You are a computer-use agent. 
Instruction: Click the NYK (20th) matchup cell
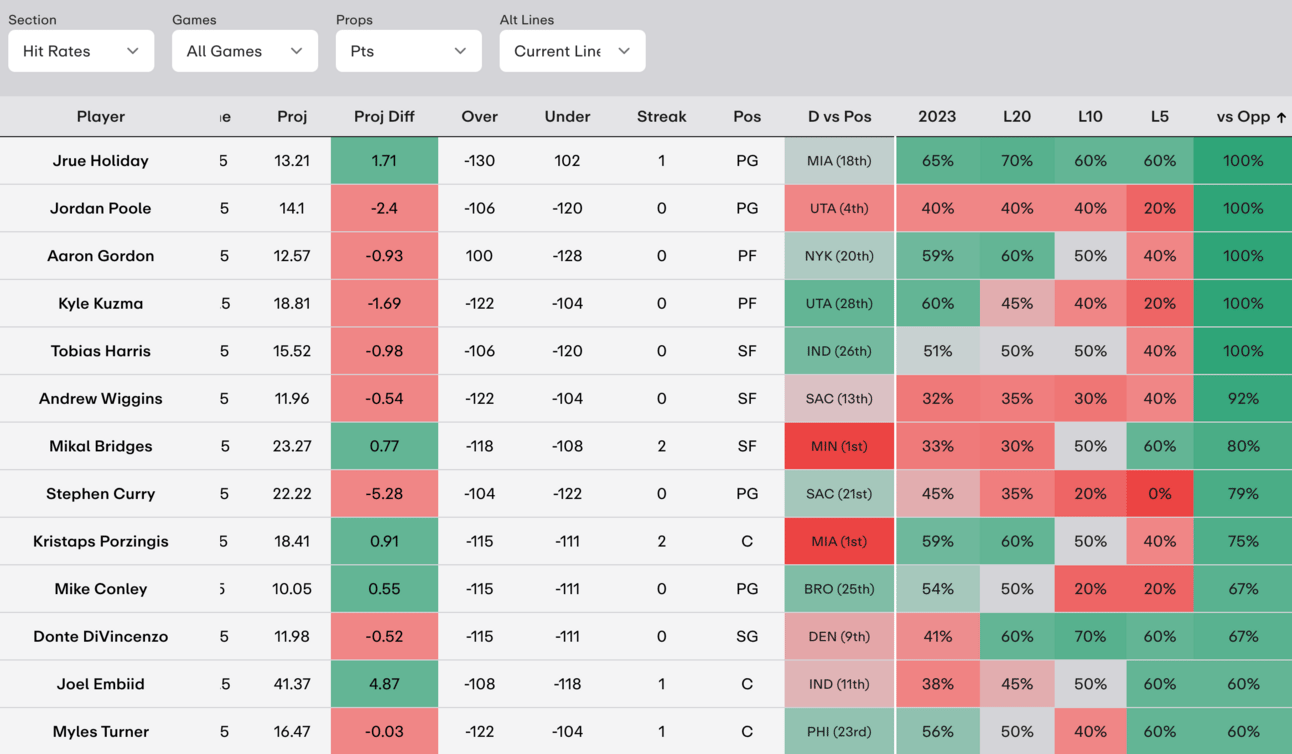click(x=839, y=255)
